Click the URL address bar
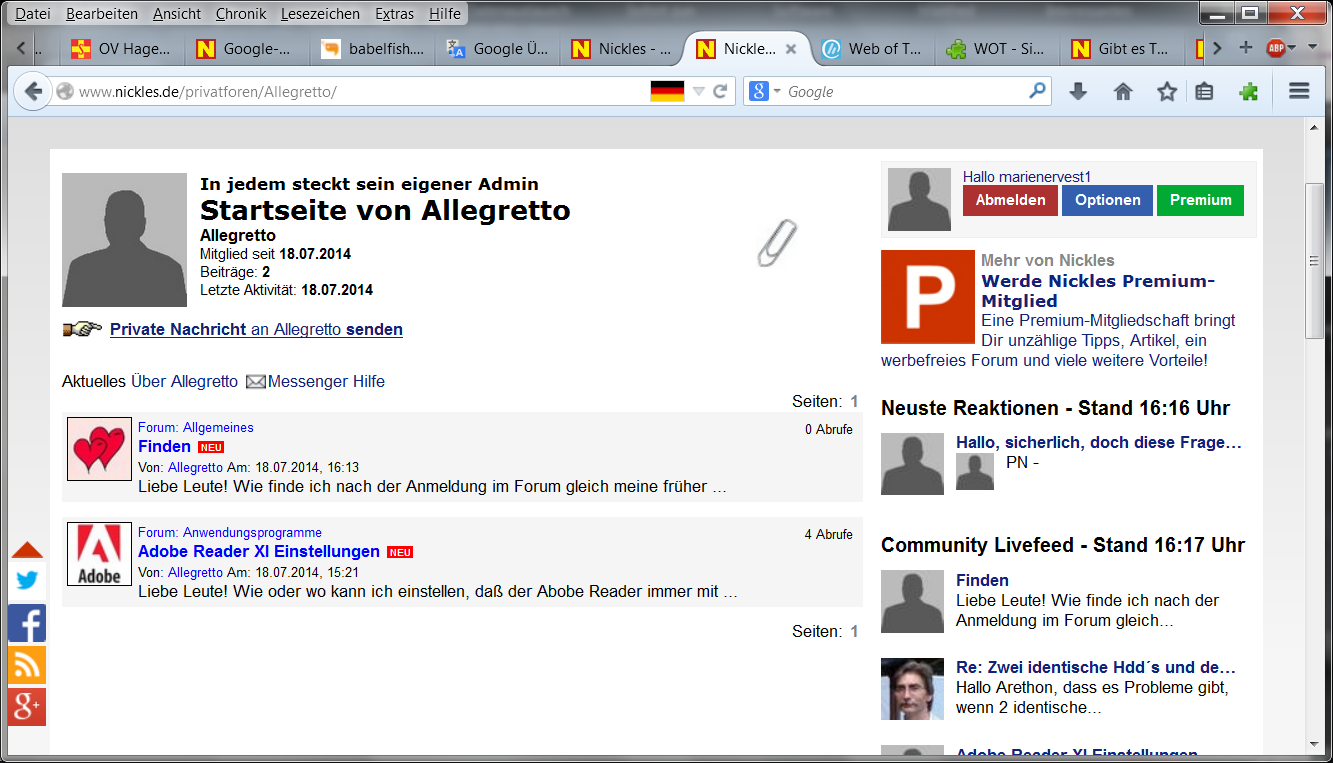Screen dimensions: 1333x763 [360, 92]
